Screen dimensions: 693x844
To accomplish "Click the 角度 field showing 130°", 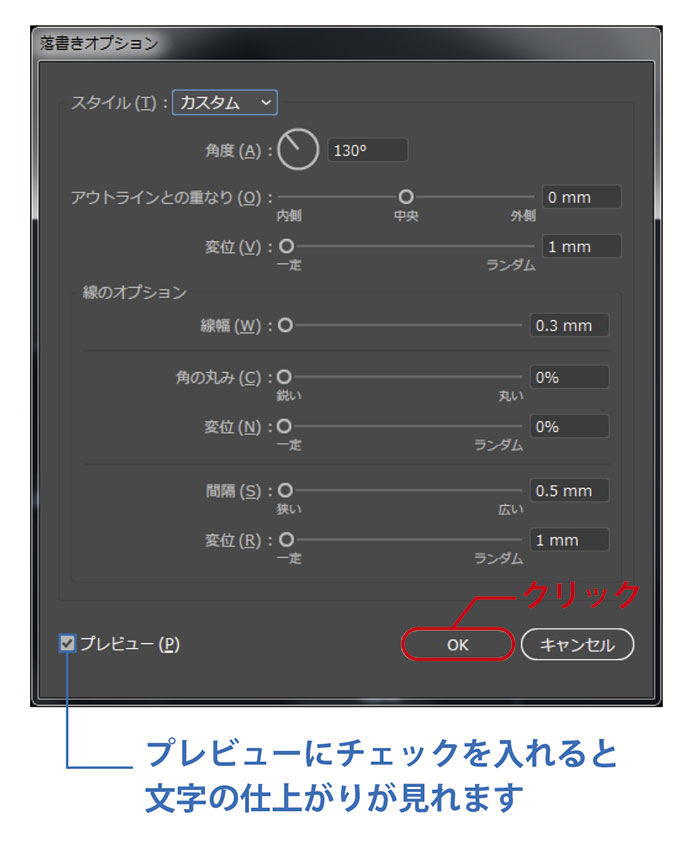I will pyautogui.click(x=367, y=150).
